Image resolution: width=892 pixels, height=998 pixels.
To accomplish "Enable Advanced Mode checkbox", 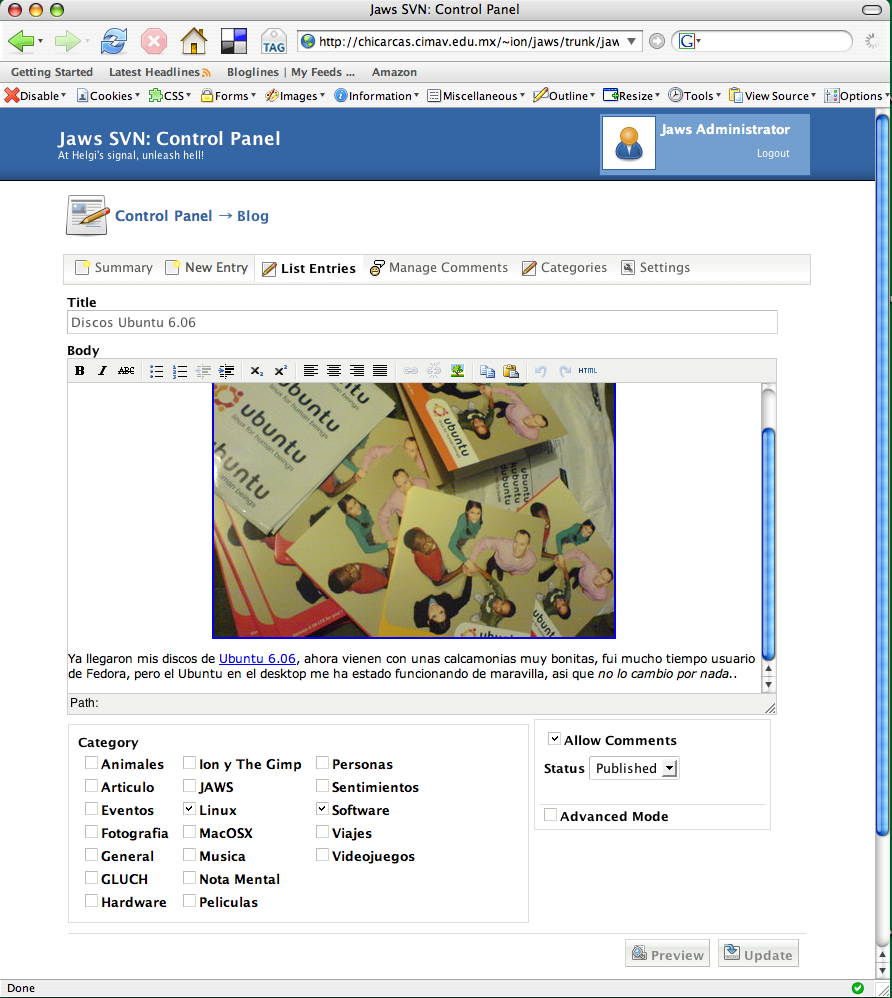I will pos(550,815).
